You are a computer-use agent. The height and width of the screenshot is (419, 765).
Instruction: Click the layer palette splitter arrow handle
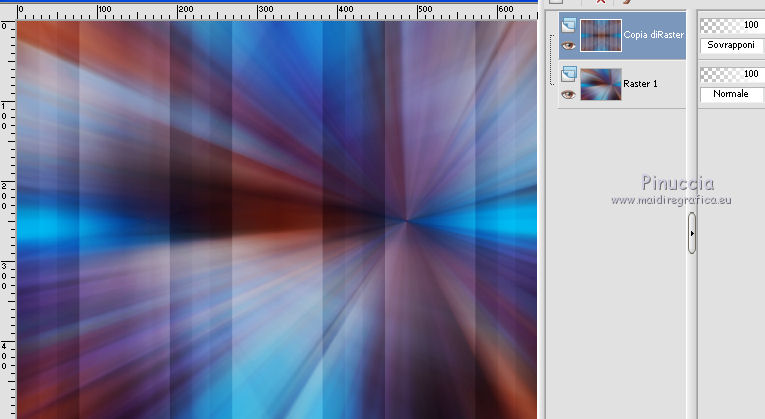(692, 233)
